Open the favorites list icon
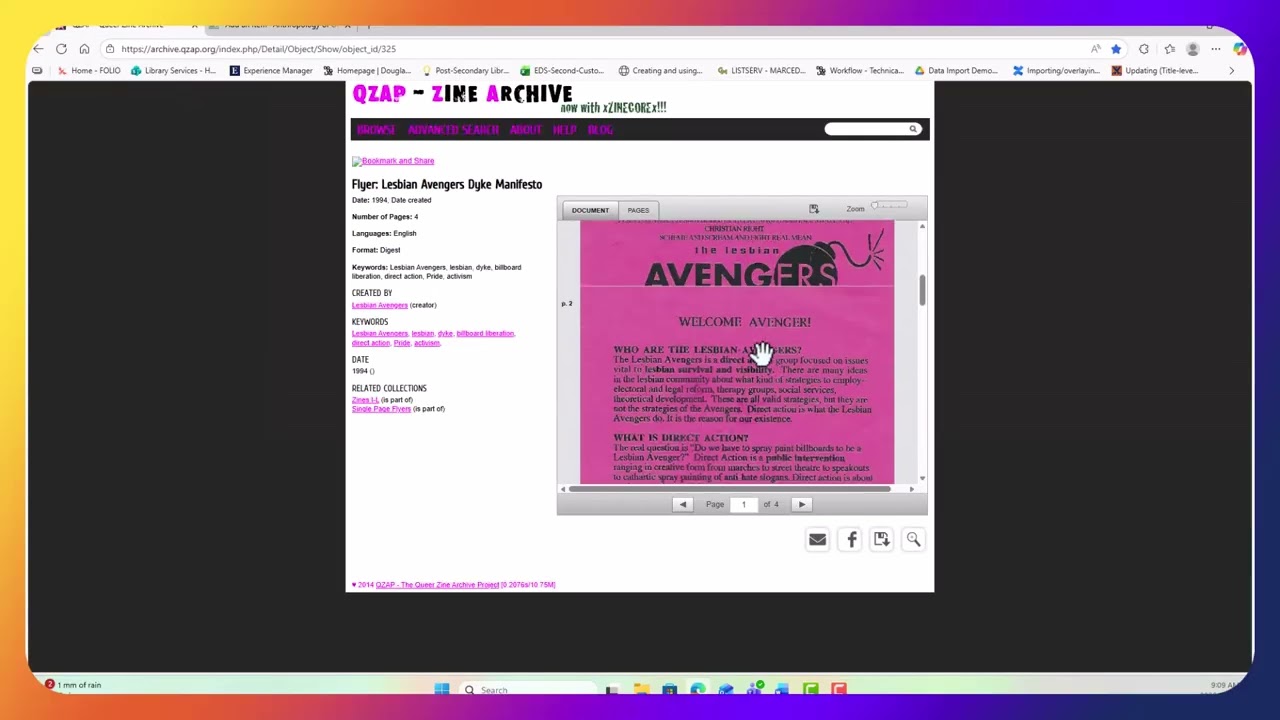 point(1170,49)
